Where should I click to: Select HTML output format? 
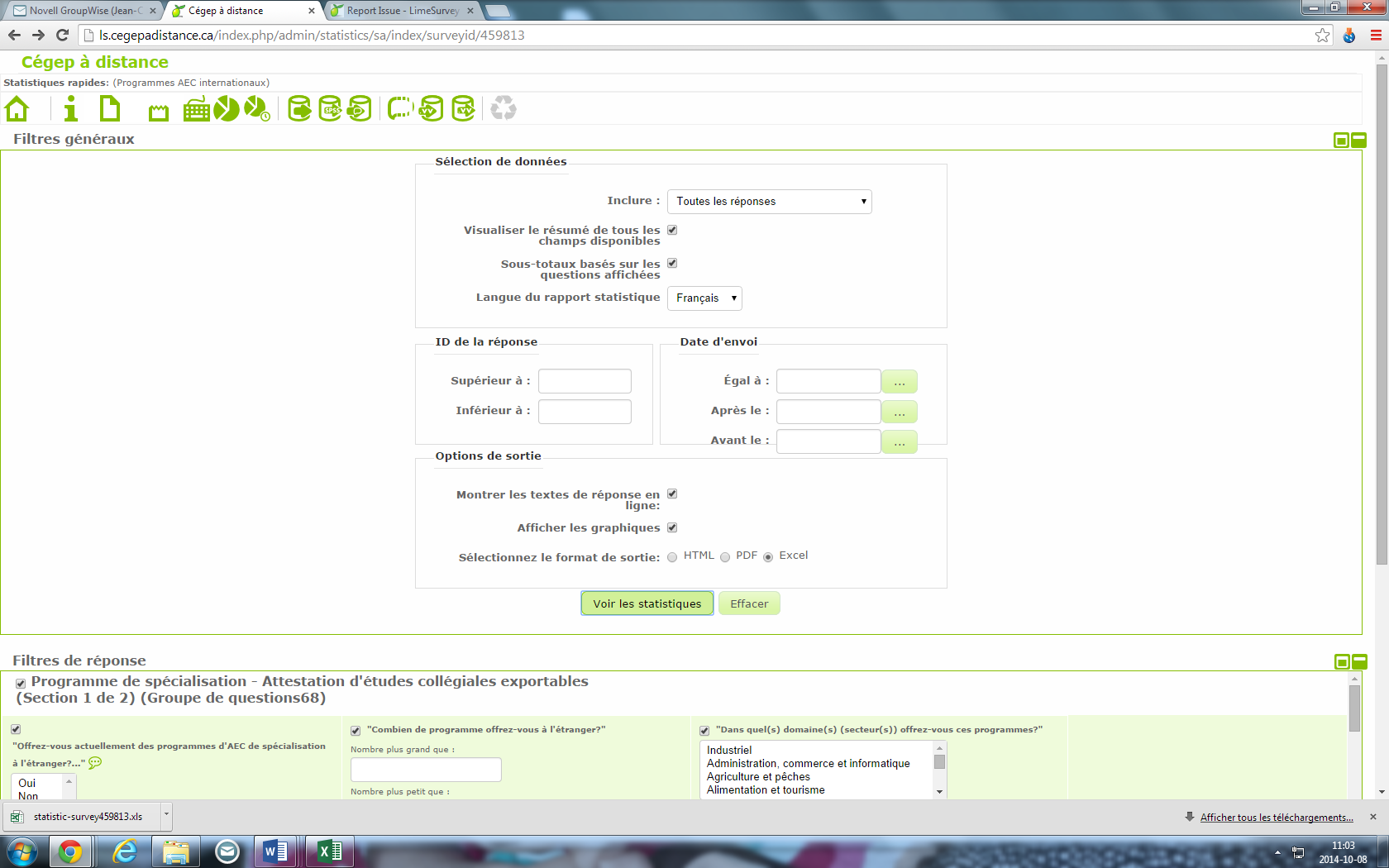672,557
